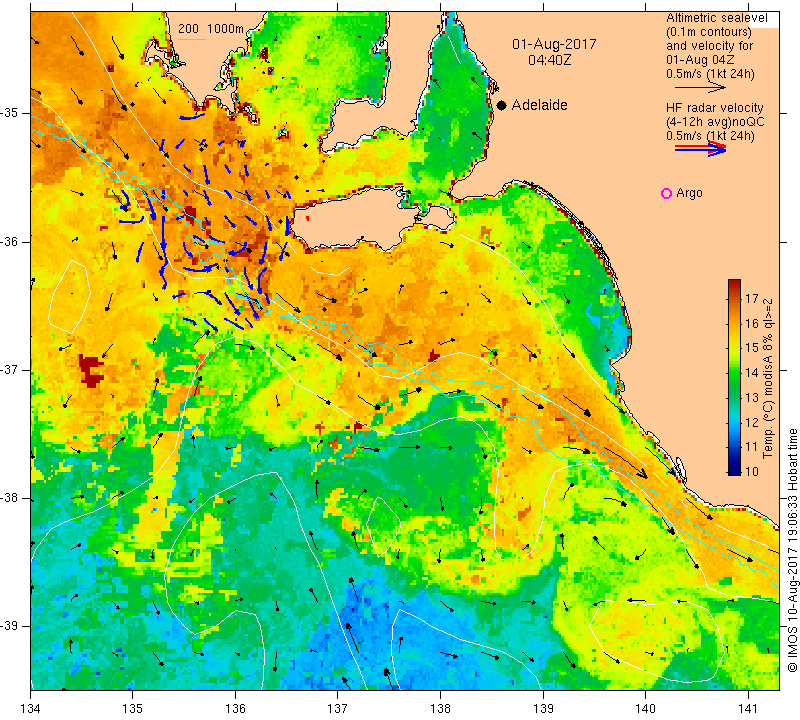Viewport: 800px width, 720px height.
Task: Click the Argo legend label
Action: tap(689, 193)
